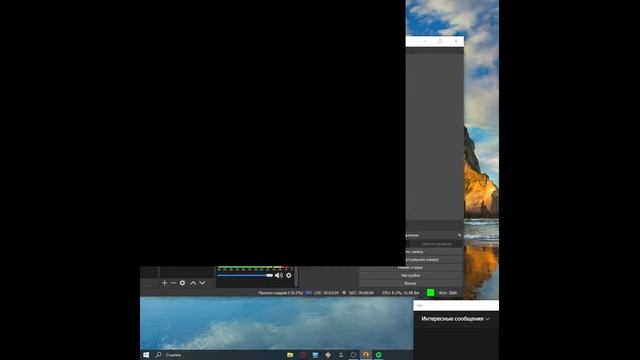This screenshot has width=640, height=360.
Task: Close the OBS window
Action: pyautogui.click(x=456, y=41)
